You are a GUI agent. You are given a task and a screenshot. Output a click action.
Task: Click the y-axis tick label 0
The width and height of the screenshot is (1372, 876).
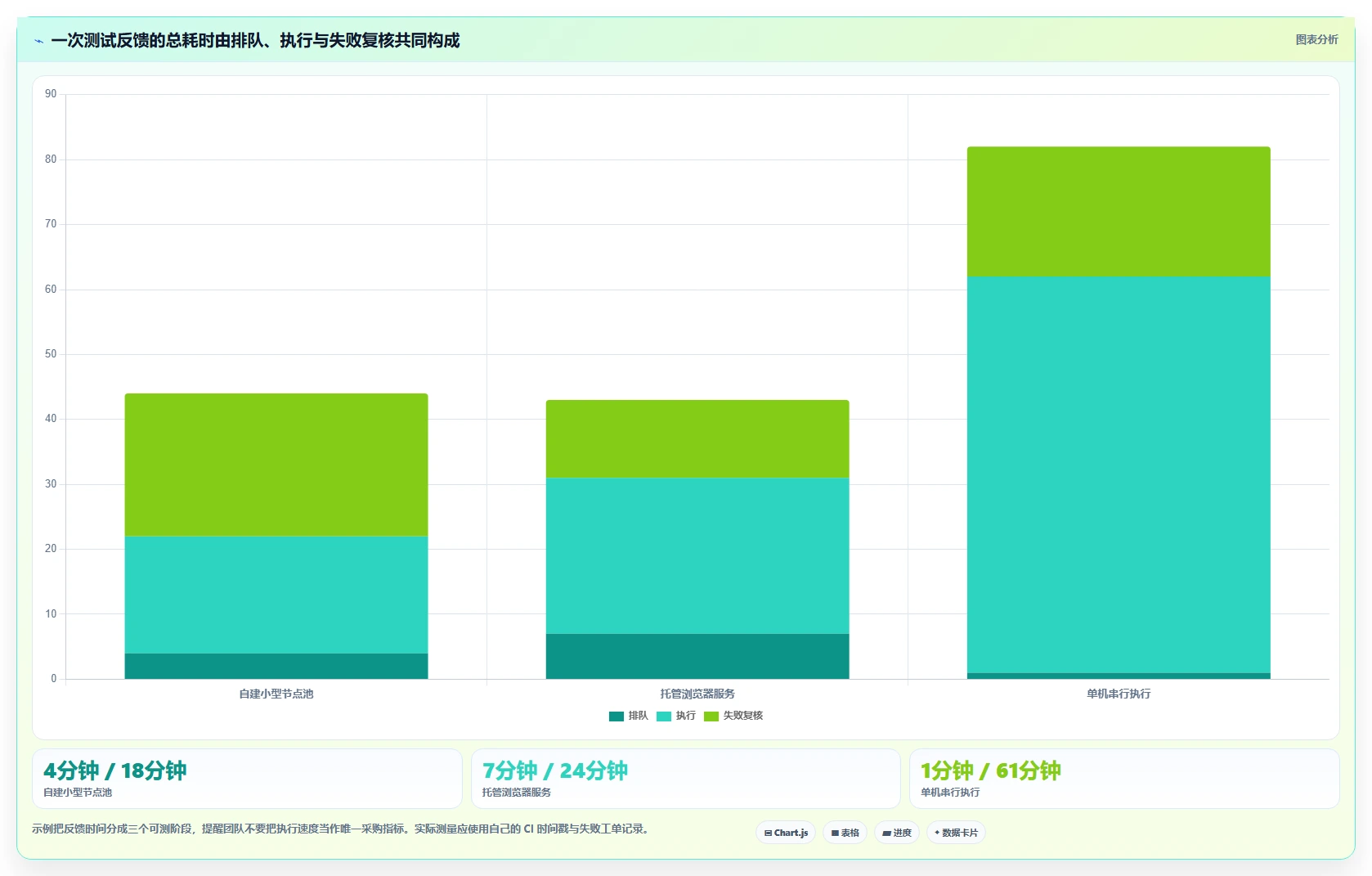54,678
